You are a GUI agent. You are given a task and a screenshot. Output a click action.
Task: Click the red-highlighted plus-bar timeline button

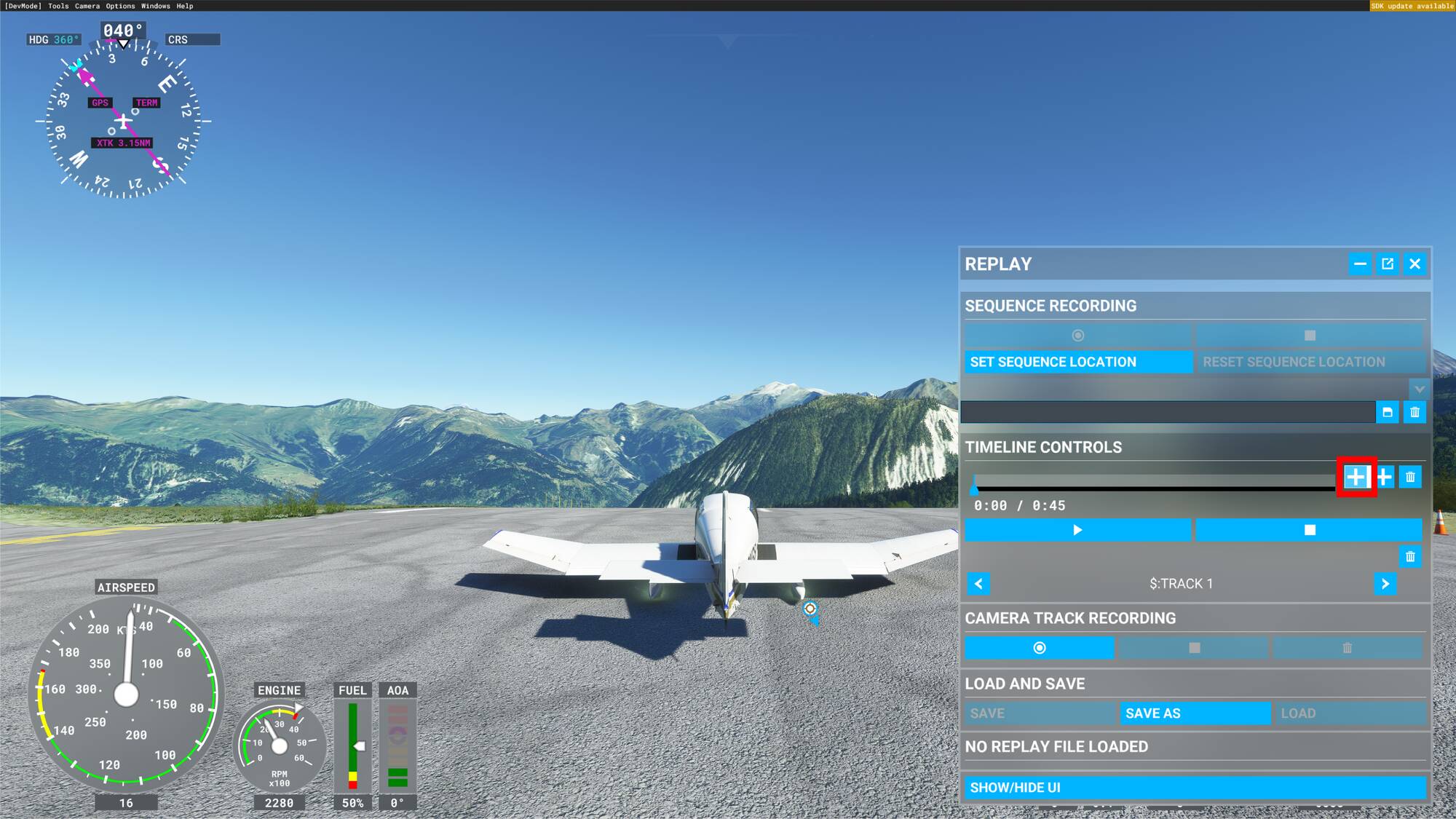coord(1356,478)
